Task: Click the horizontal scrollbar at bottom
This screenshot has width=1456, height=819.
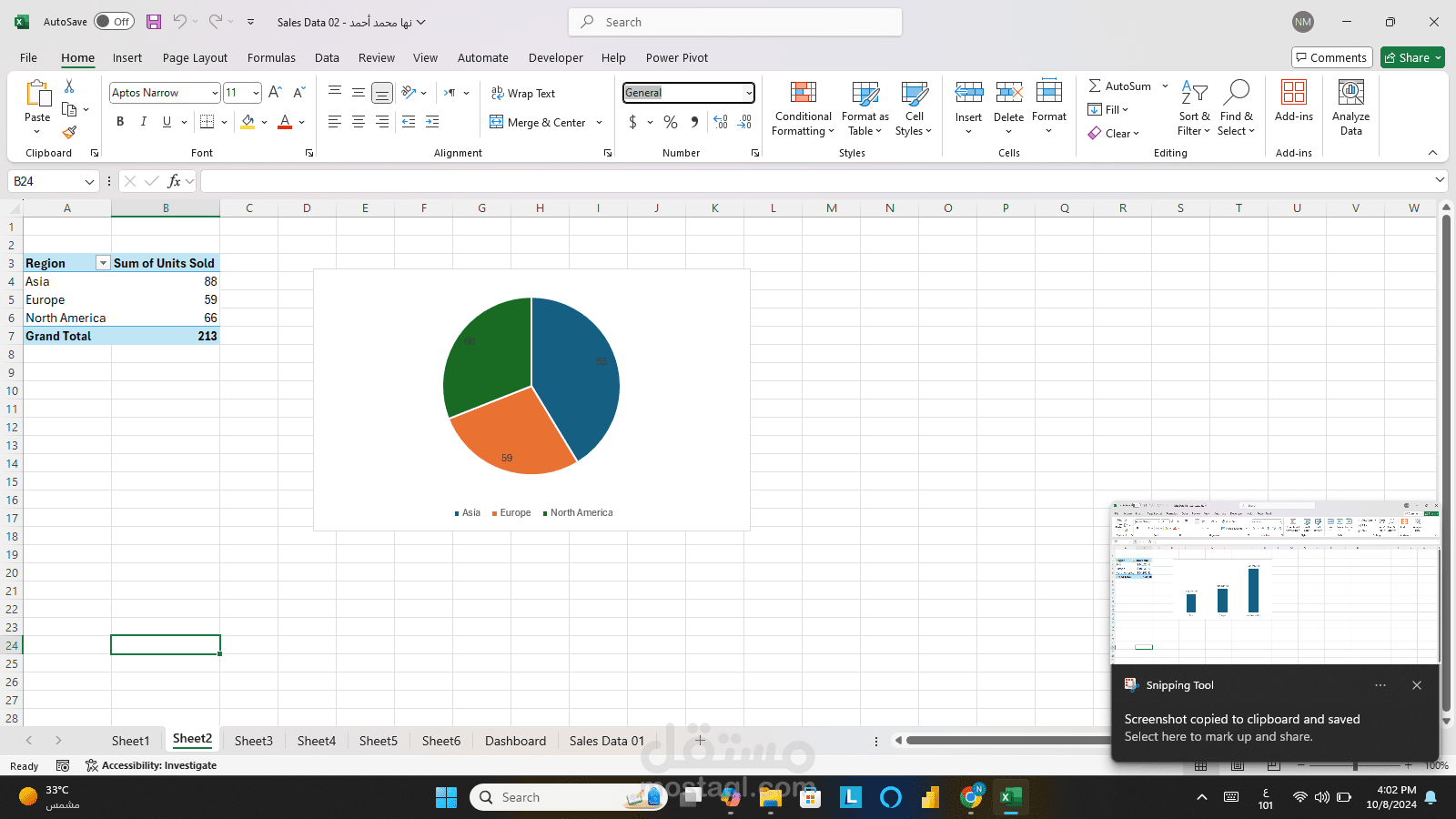Action: (1007, 741)
